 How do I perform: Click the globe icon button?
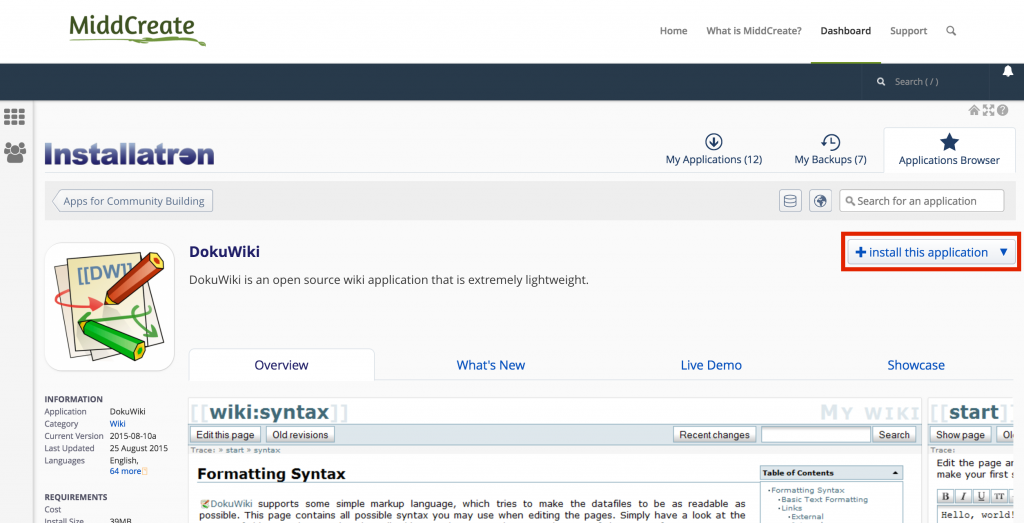820,201
